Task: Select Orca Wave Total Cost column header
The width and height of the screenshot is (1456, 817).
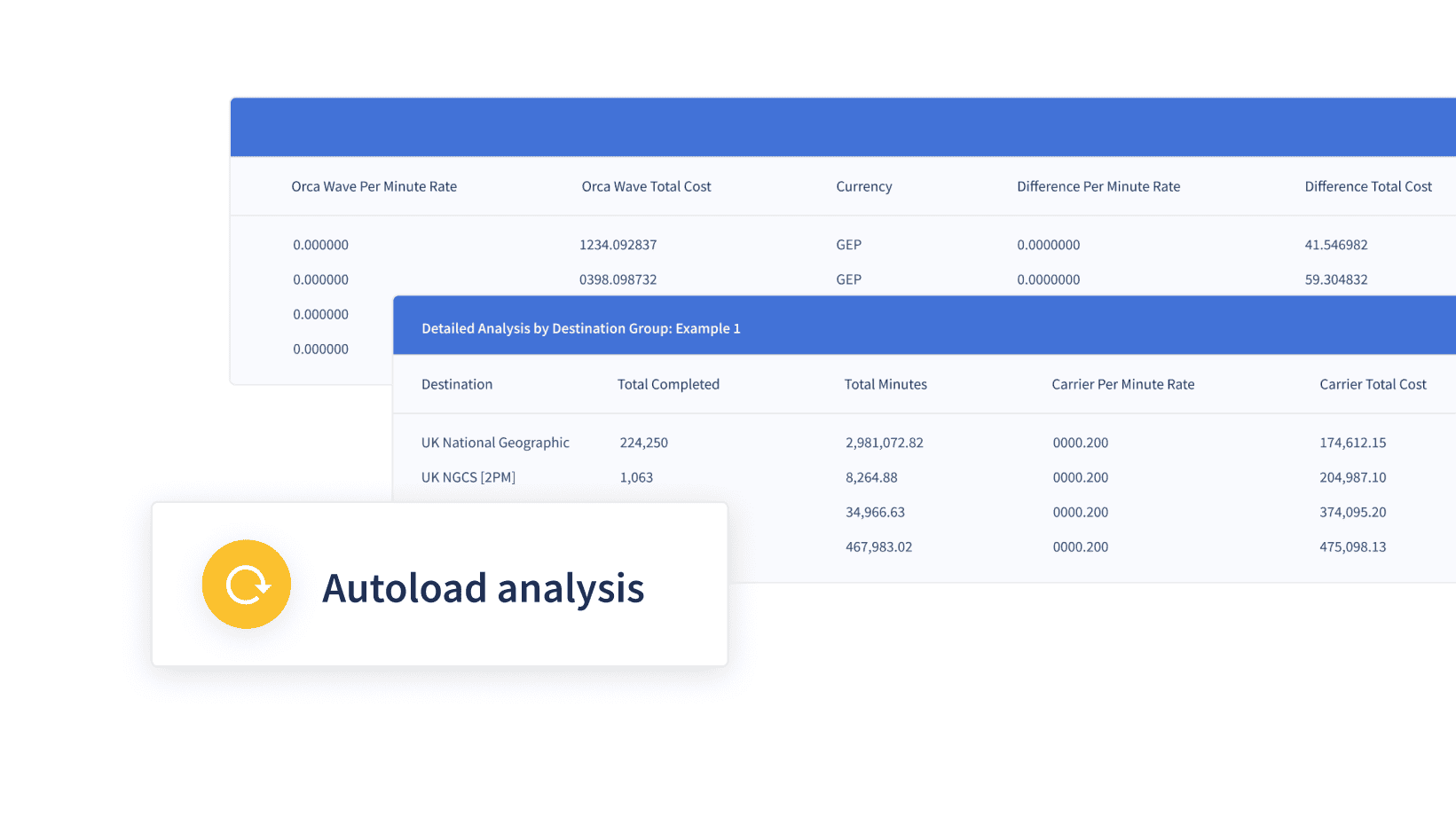Action: [647, 186]
